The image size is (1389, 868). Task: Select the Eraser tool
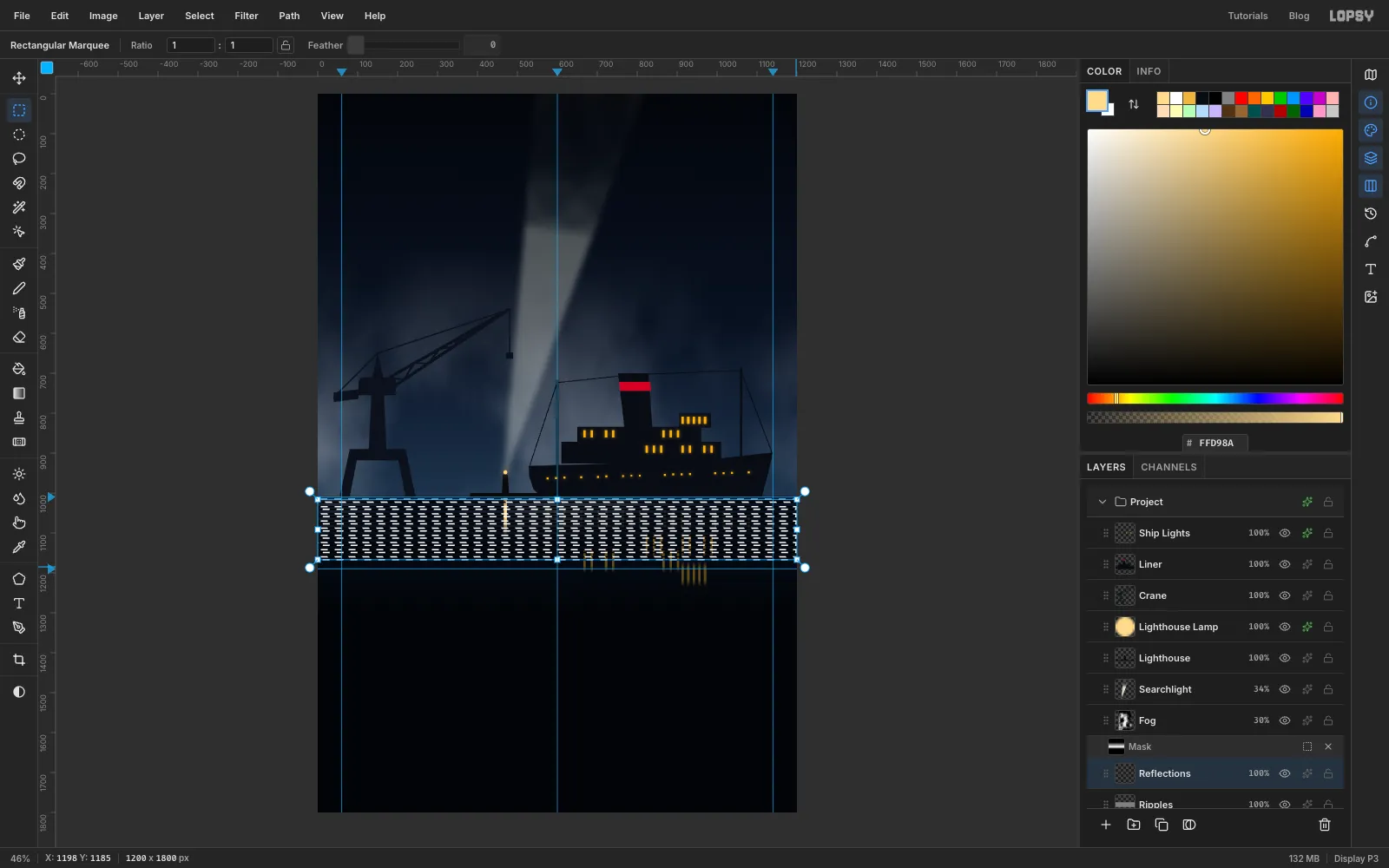(x=19, y=337)
